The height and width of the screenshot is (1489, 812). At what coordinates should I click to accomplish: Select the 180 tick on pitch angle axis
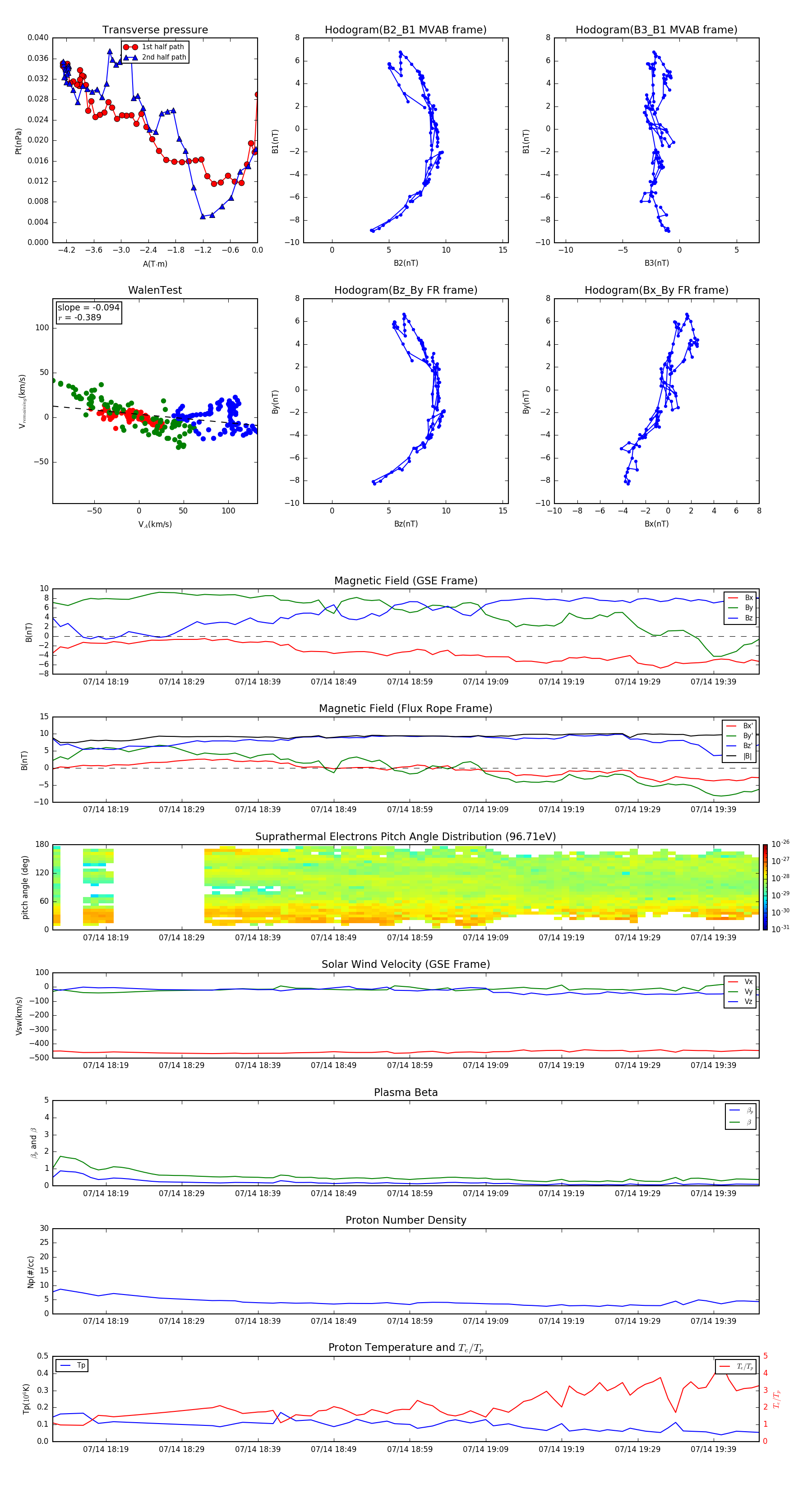(x=42, y=845)
